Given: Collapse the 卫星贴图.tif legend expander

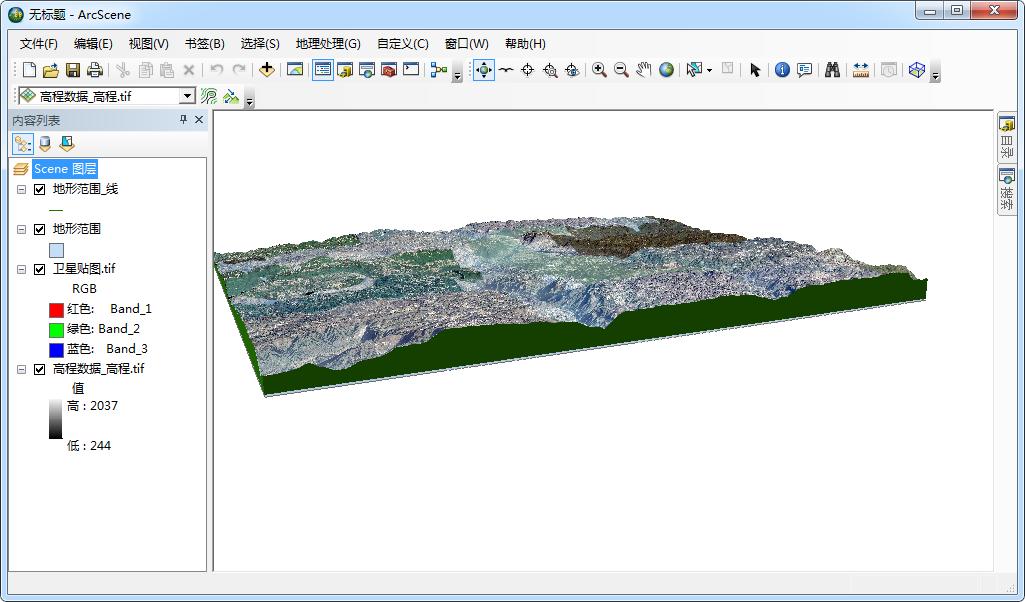Looking at the screenshot, I should click(22, 269).
